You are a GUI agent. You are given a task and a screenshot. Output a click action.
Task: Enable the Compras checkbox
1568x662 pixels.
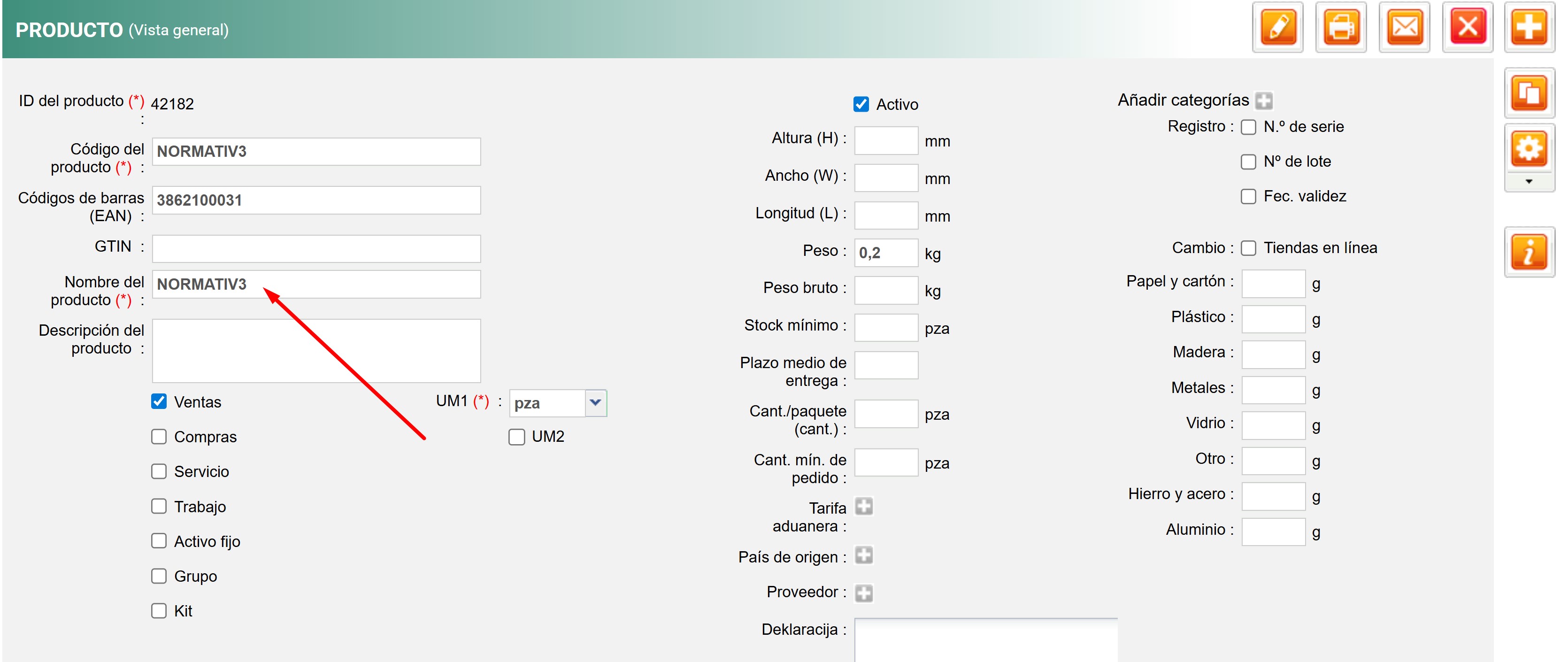[x=159, y=437]
